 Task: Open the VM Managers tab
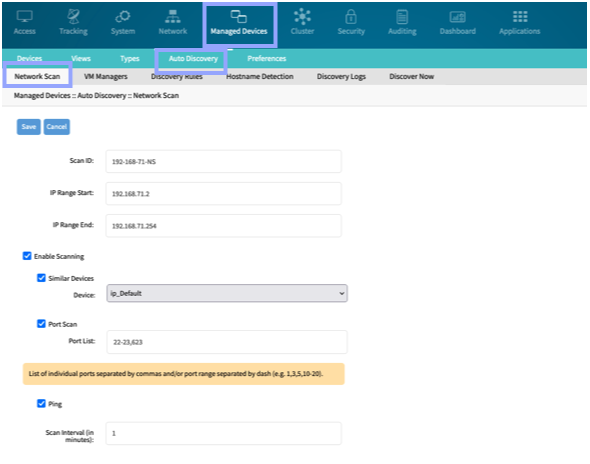tap(106, 76)
